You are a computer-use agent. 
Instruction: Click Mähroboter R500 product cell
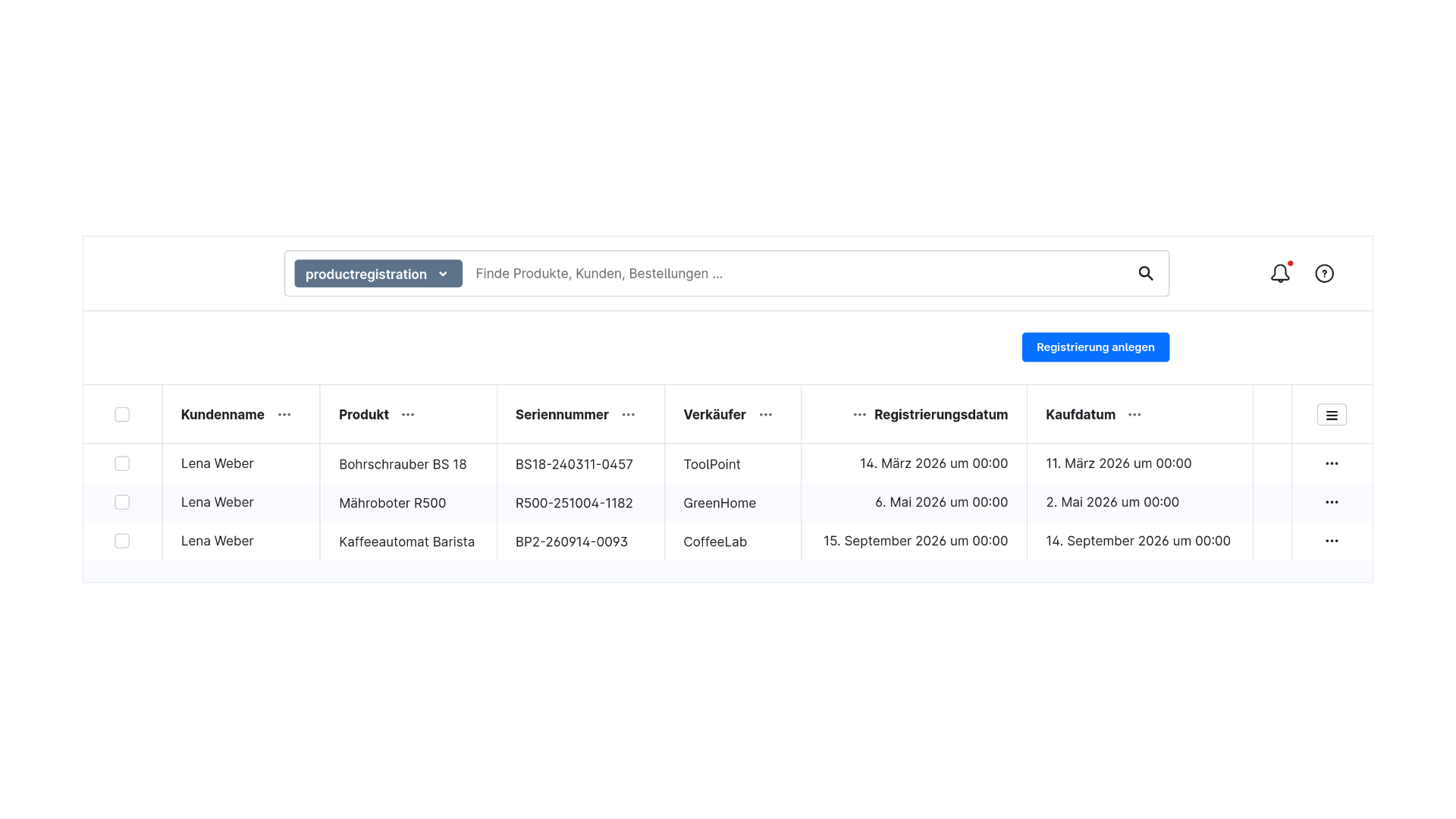tap(392, 503)
